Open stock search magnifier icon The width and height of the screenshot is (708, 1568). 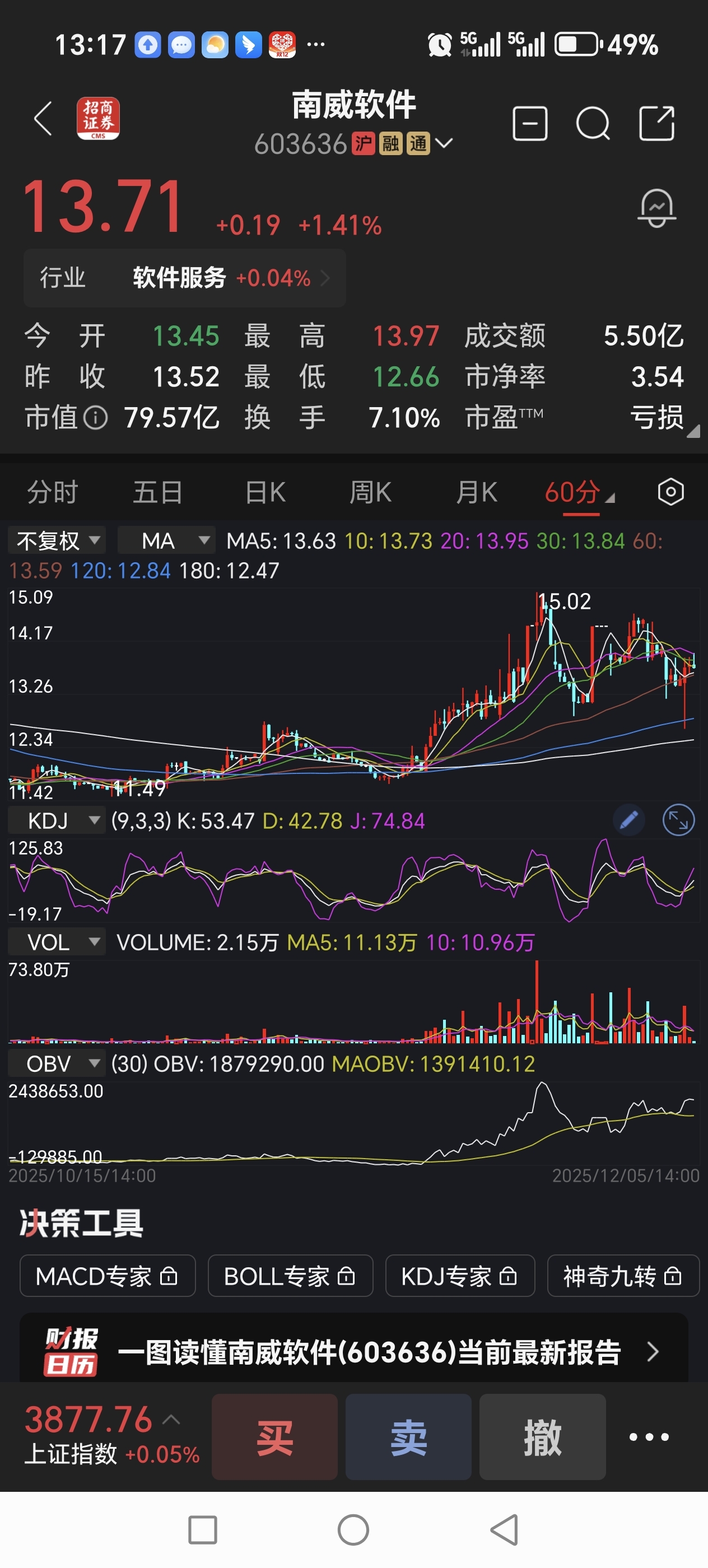pyautogui.click(x=593, y=124)
